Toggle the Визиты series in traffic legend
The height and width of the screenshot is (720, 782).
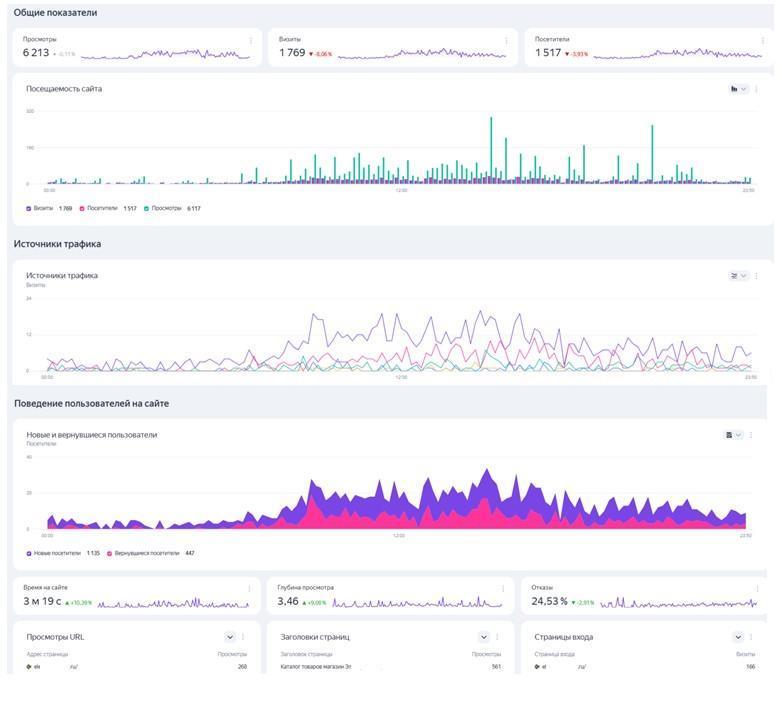[x=29, y=209]
